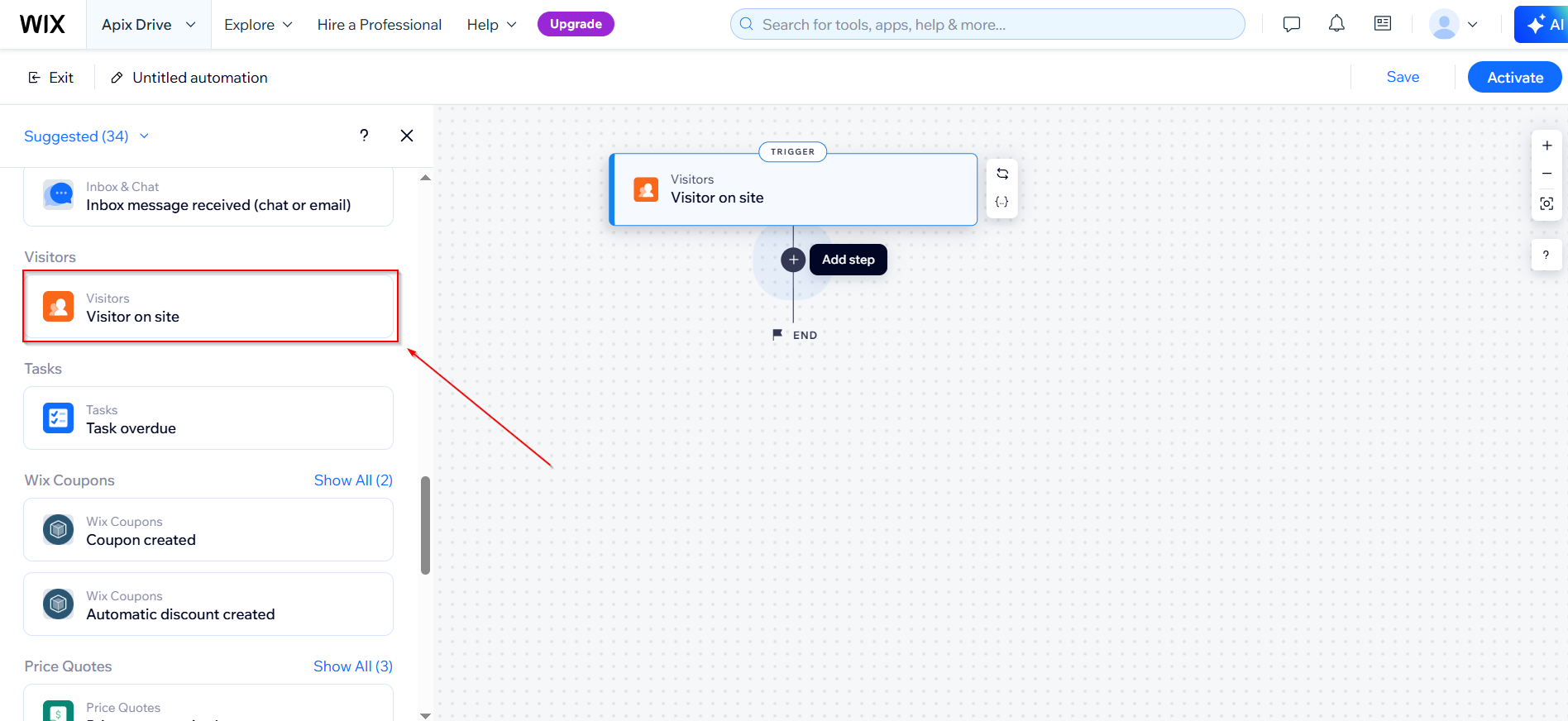Click the Exit arrow icon

pyautogui.click(x=34, y=78)
